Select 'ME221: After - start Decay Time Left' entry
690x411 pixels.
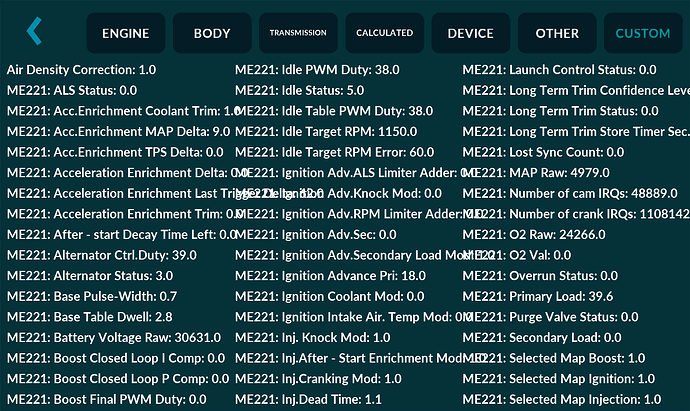click(122, 235)
